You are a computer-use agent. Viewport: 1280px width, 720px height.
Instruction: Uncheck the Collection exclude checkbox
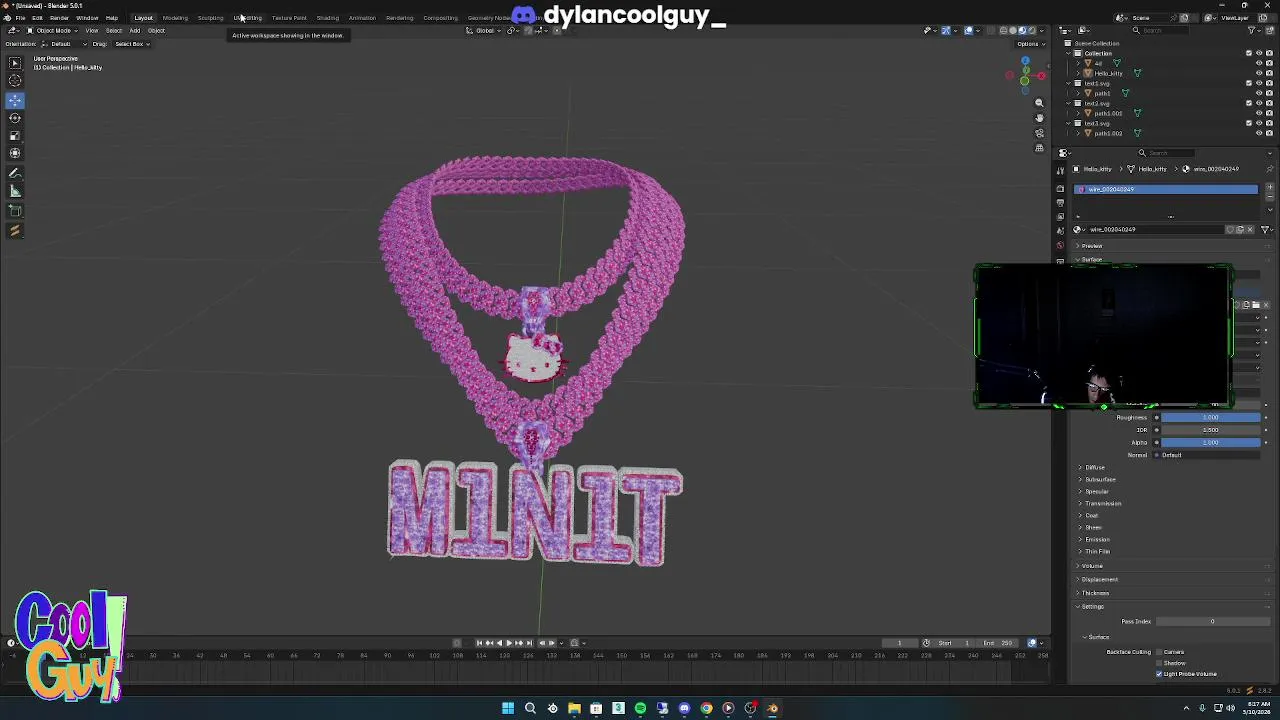point(1248,53)
